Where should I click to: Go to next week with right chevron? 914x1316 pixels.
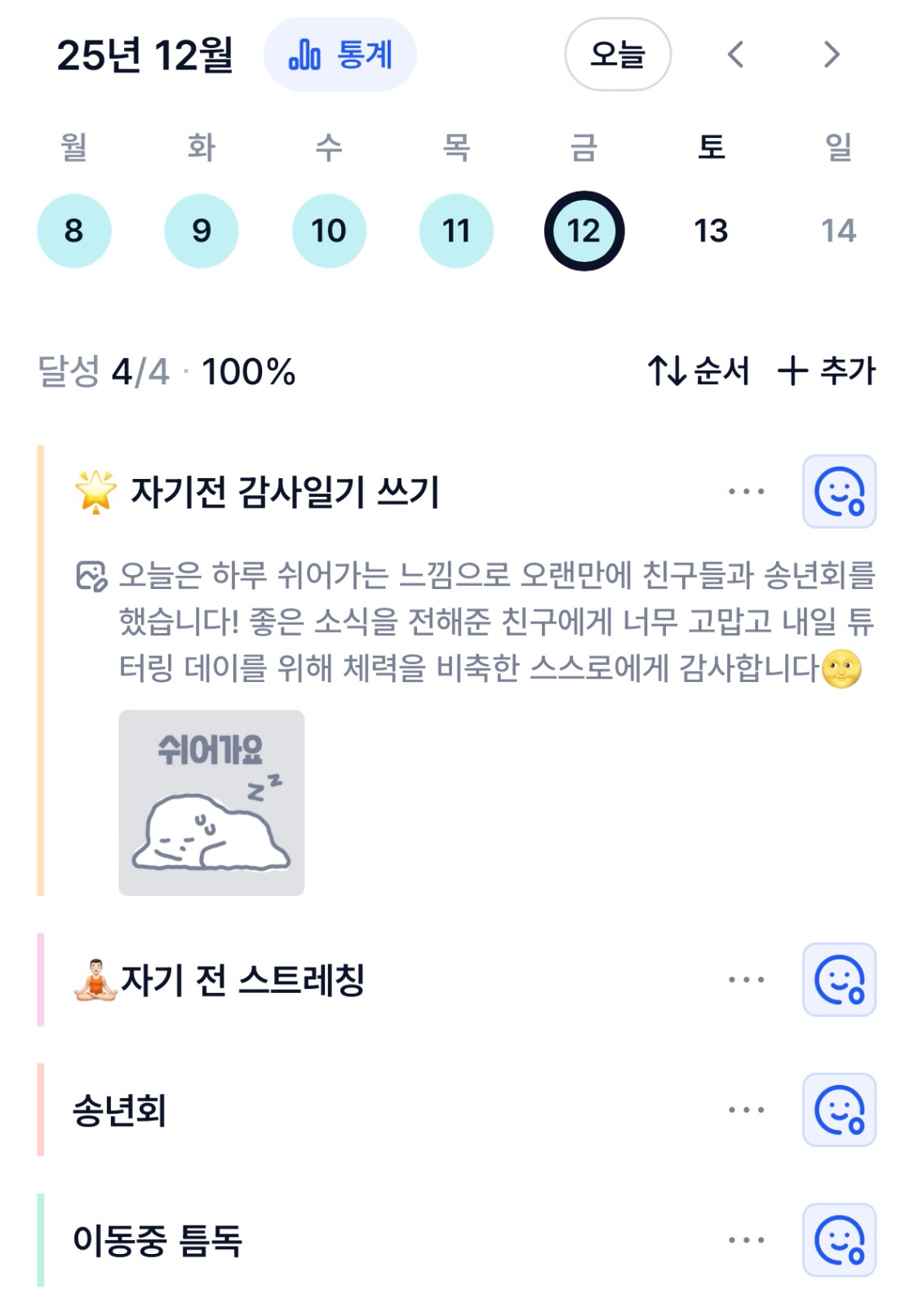(831, 55)
